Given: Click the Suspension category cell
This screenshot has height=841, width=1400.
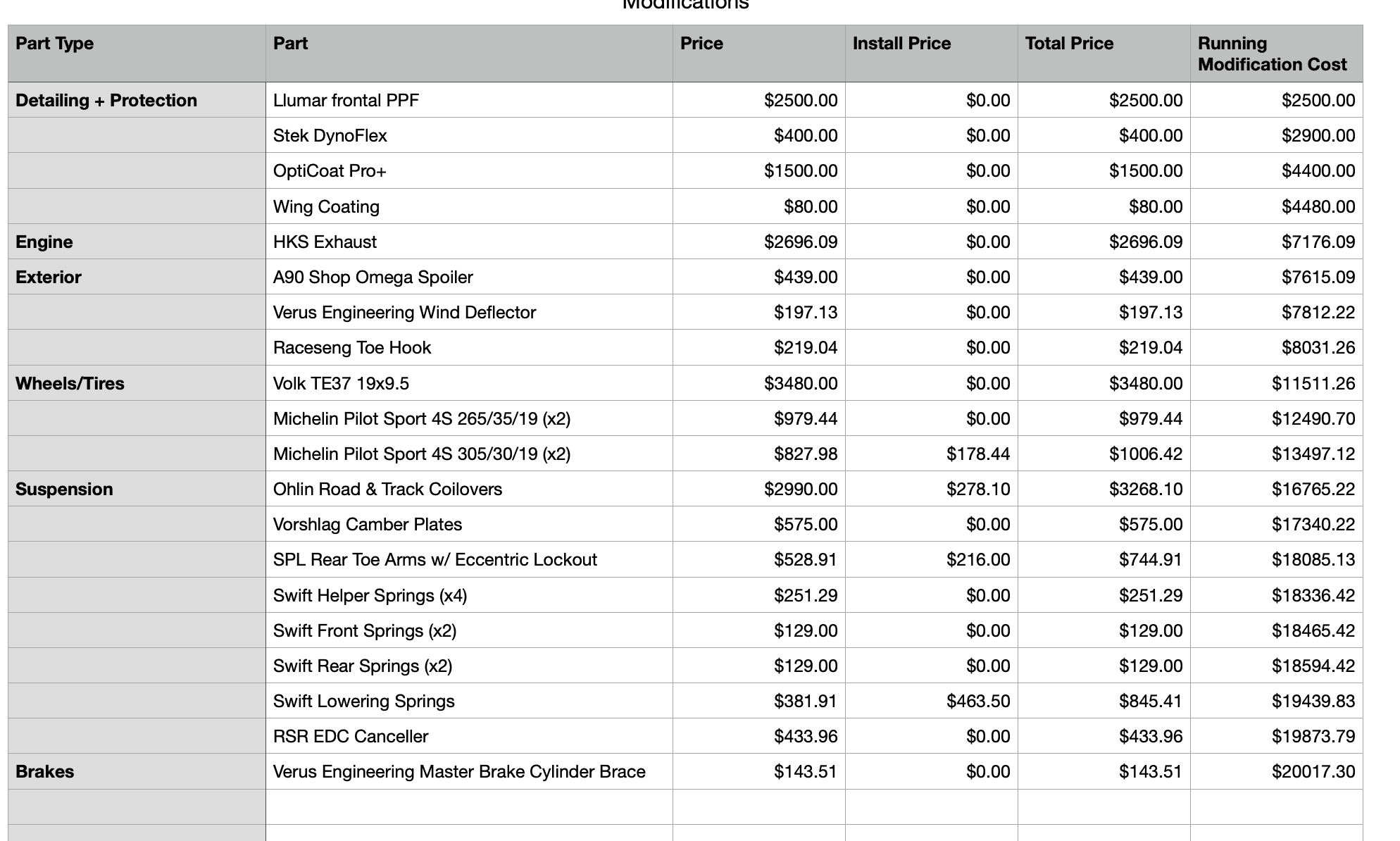Looking at the screenshot, I should (137, 489).
